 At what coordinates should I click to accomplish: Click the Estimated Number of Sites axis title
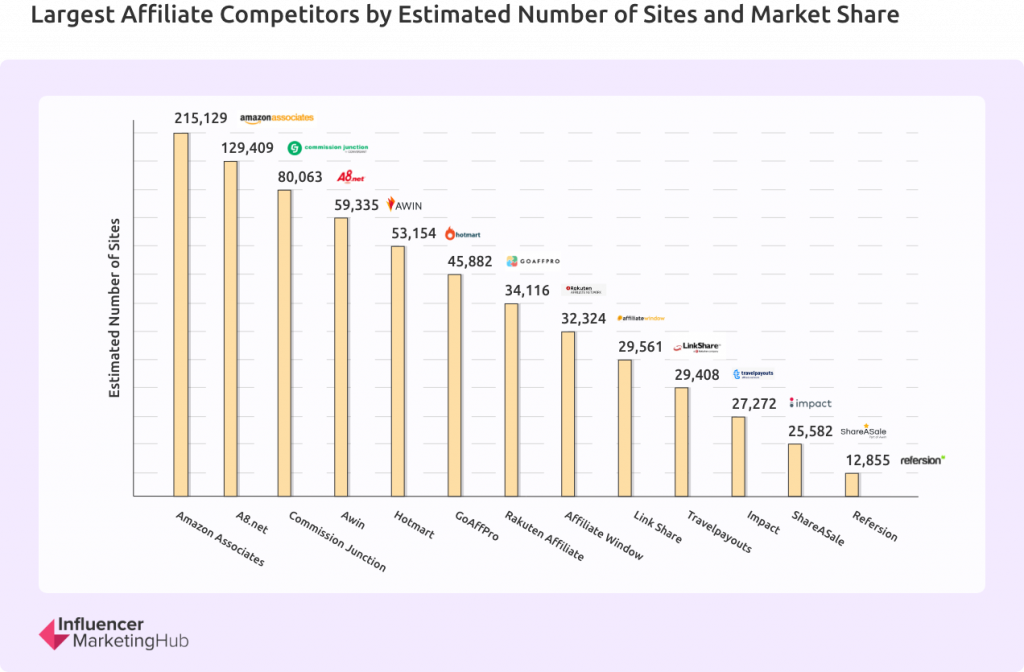115,308
